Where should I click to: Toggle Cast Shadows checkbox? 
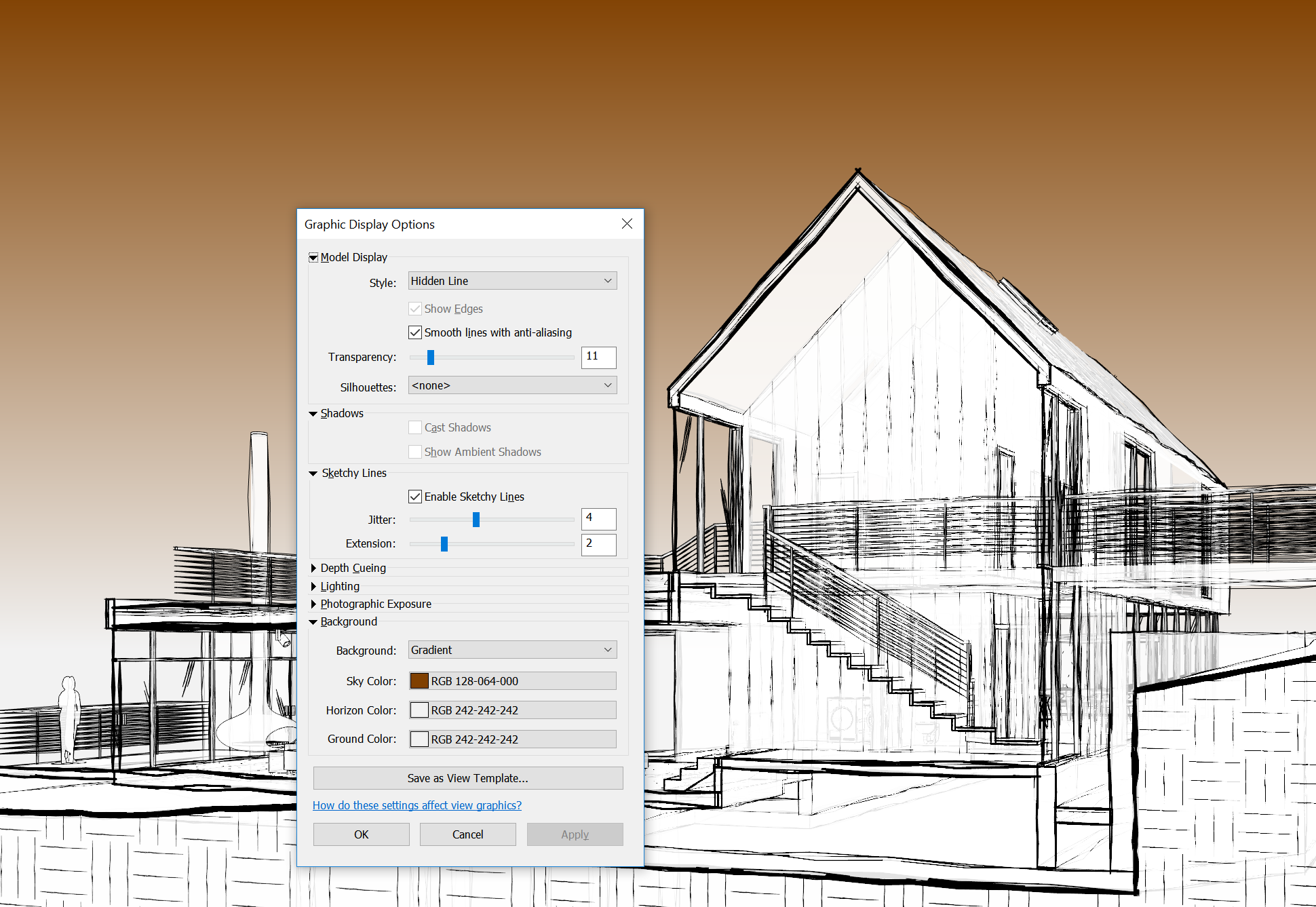(x=414, y=427)
